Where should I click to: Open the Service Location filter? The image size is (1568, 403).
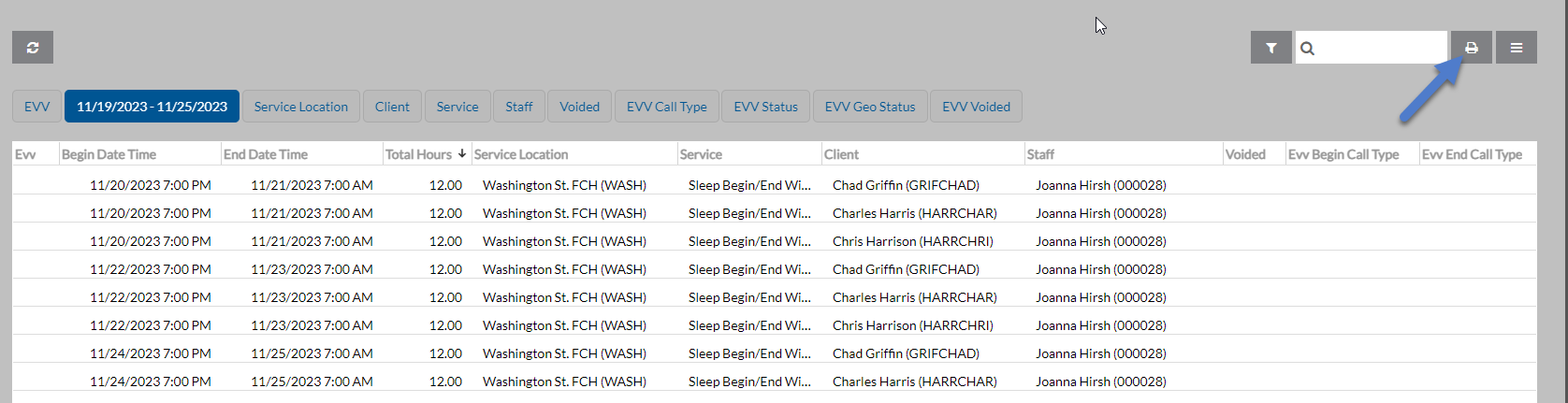pyautogui.click(x=300, y=107)
